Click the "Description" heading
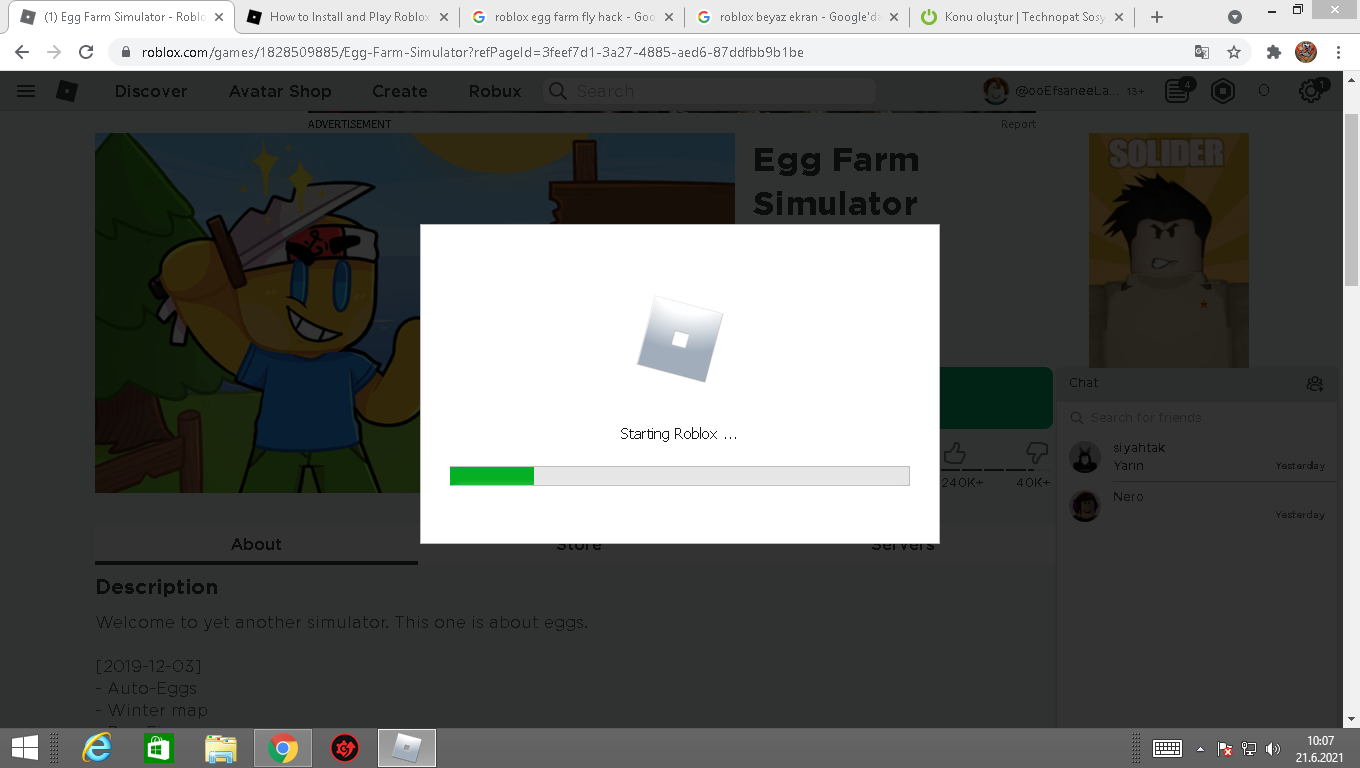The width and height of the screenshot is (1360, 768). point(157,587)
